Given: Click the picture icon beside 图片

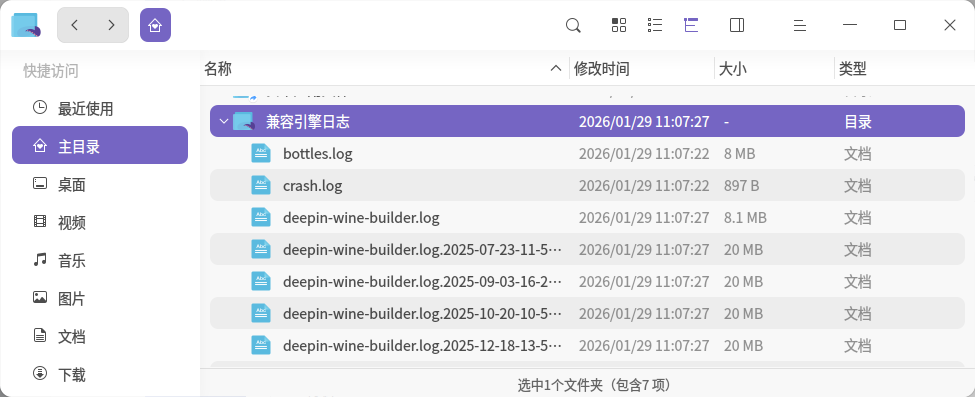Looking at the screenshot, I should (x=40, y=297).
